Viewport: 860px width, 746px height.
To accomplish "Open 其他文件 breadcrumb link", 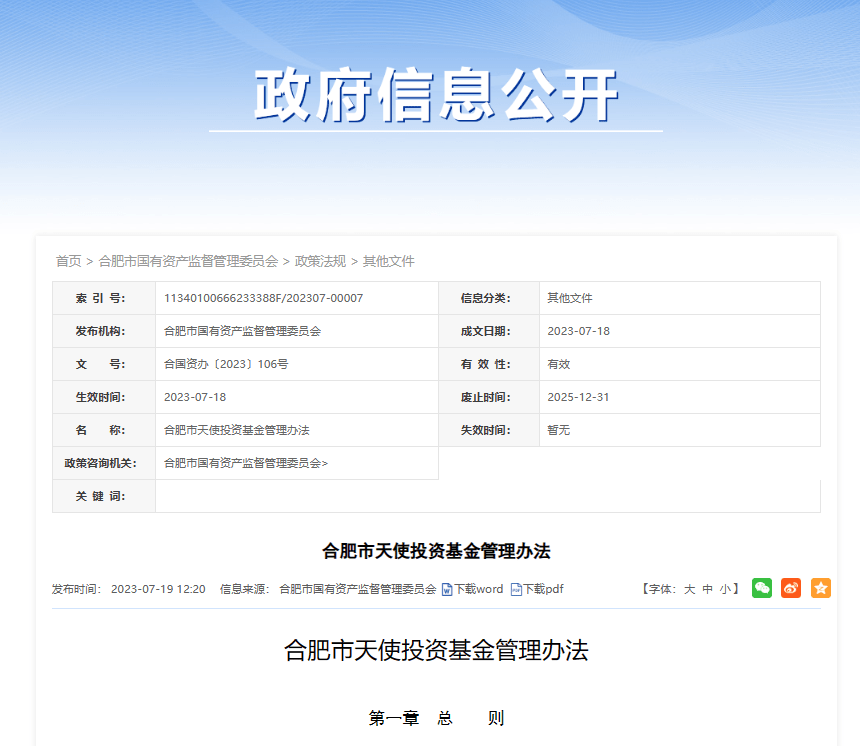I will 388,261.
